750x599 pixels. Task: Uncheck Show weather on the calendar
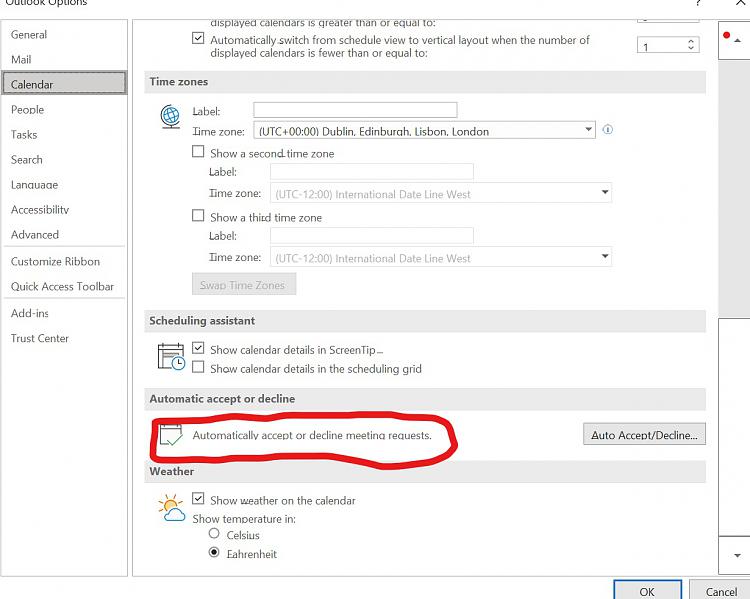click(x=198, y=499)
